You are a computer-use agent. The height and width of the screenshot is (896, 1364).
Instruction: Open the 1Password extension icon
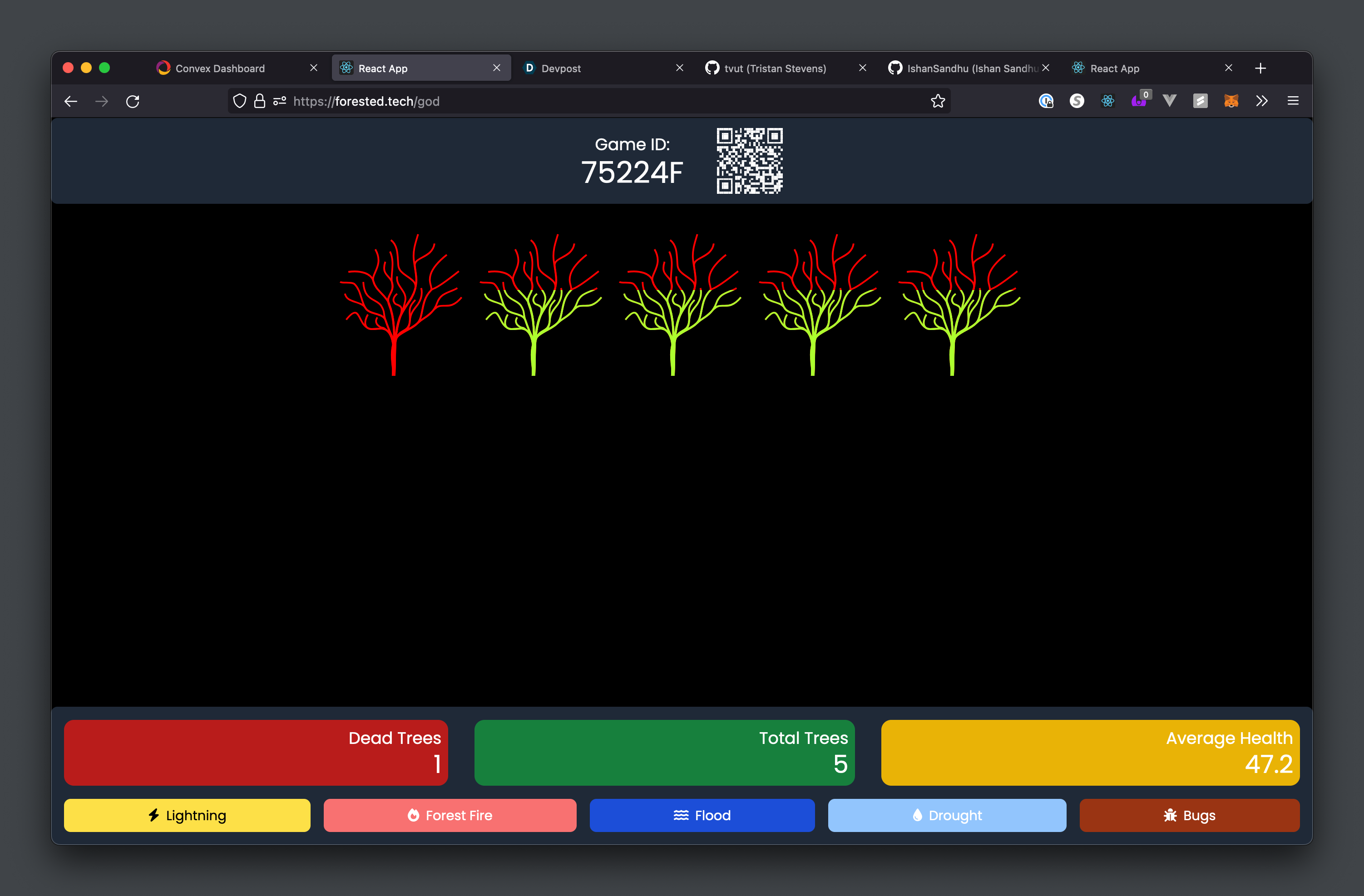point(1046,101)
